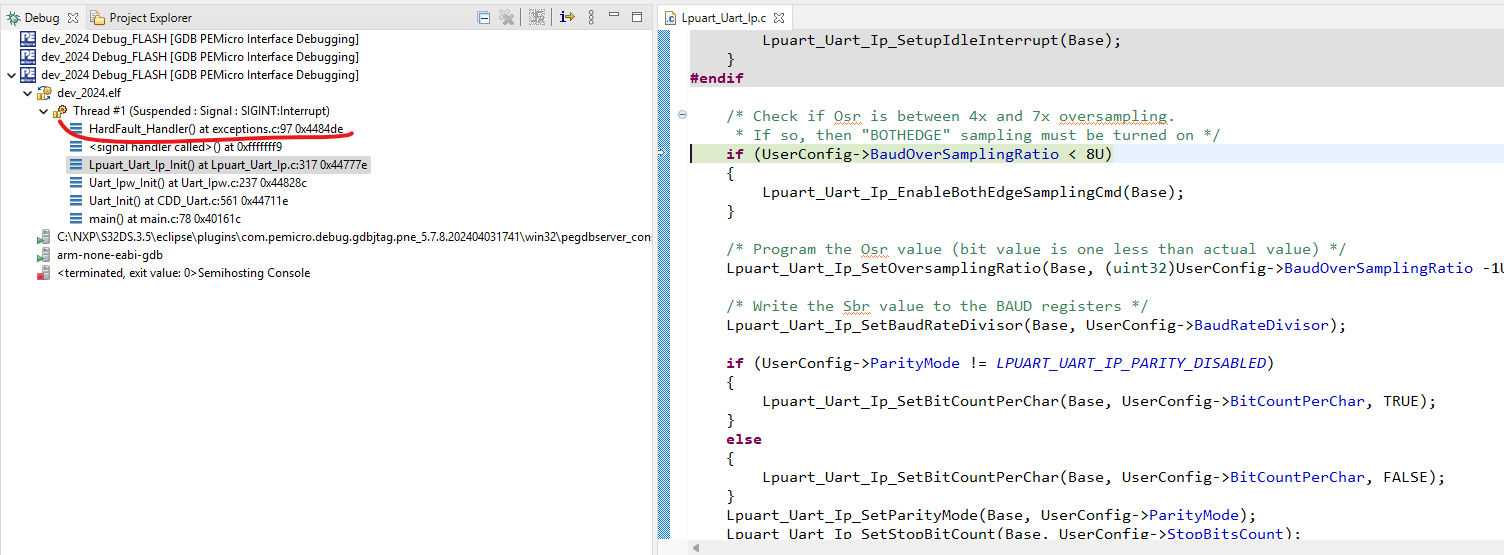This screenshot has height=555, width=1504.
Task: Select Lpuart_Uart_Ip_Init() stack frame
Action: click(228, 165)
